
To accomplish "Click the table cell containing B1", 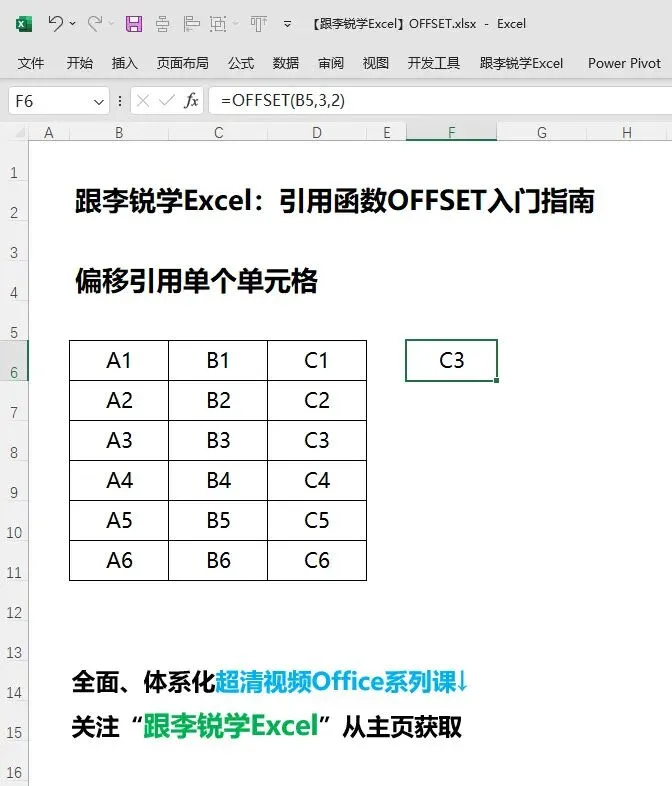I will [218, 360].
